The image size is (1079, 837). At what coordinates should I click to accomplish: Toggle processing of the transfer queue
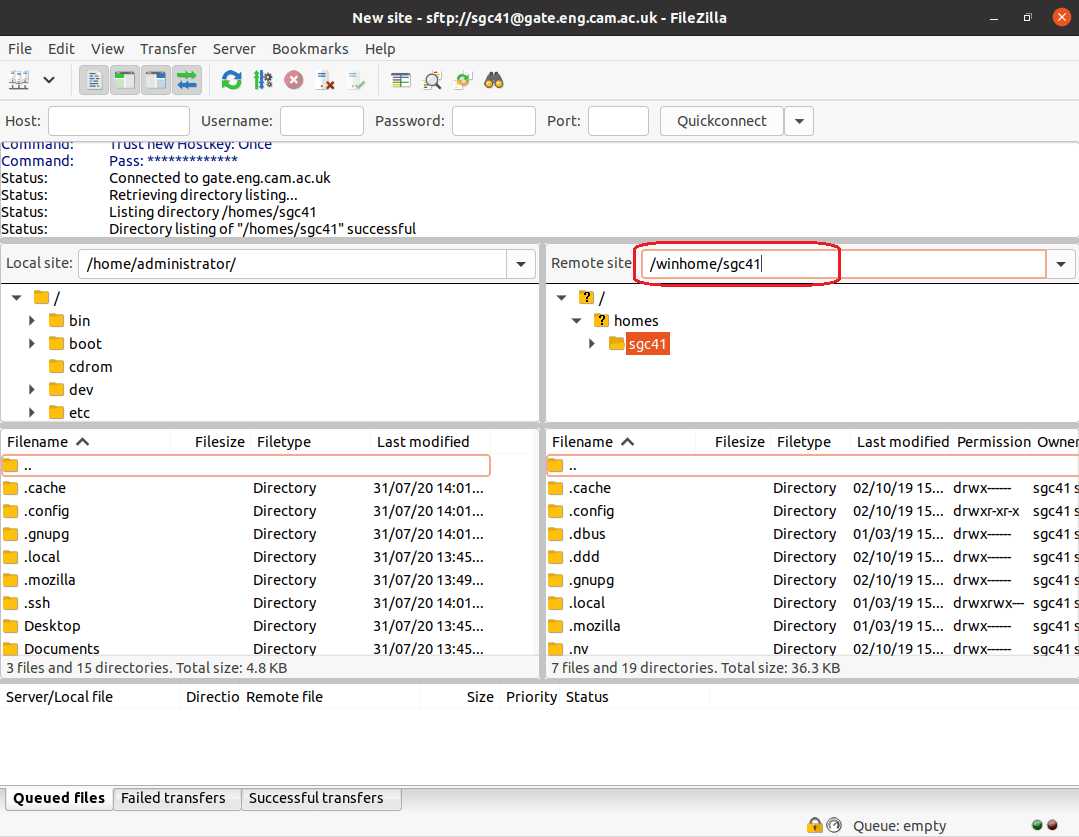click(263, 80)
